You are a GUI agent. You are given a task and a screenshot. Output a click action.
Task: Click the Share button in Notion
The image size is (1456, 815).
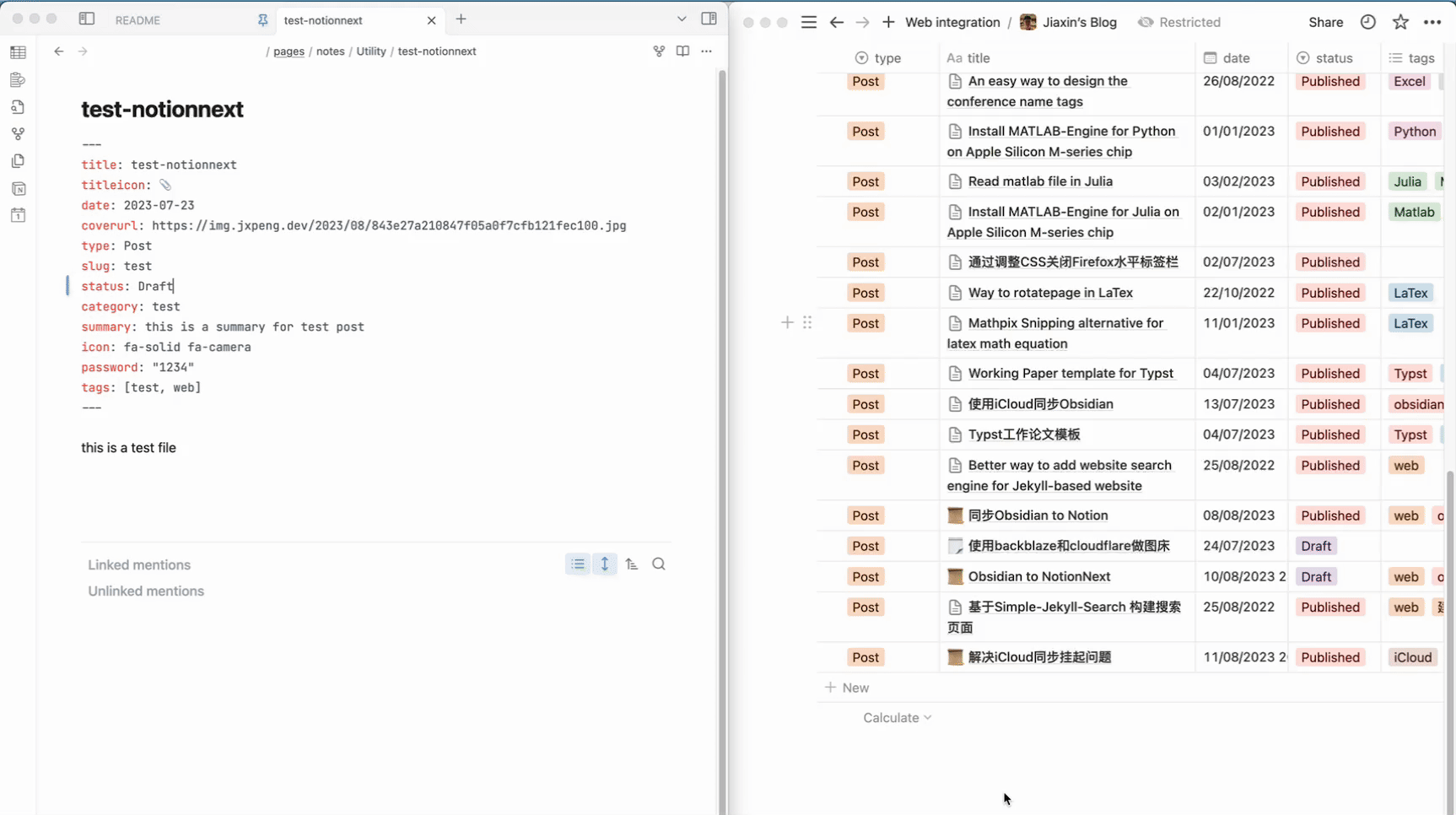tap(1325, 22)
